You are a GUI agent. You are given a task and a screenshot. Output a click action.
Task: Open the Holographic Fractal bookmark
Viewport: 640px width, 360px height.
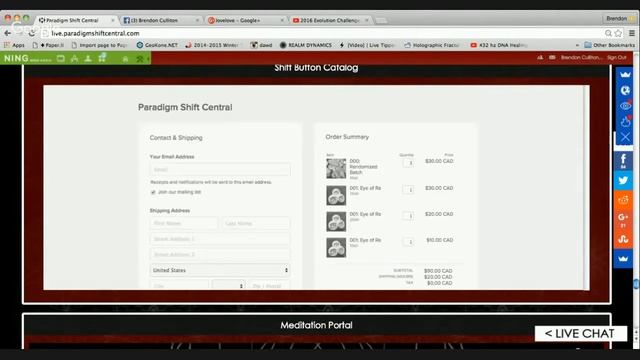click(x=432, y=45)
